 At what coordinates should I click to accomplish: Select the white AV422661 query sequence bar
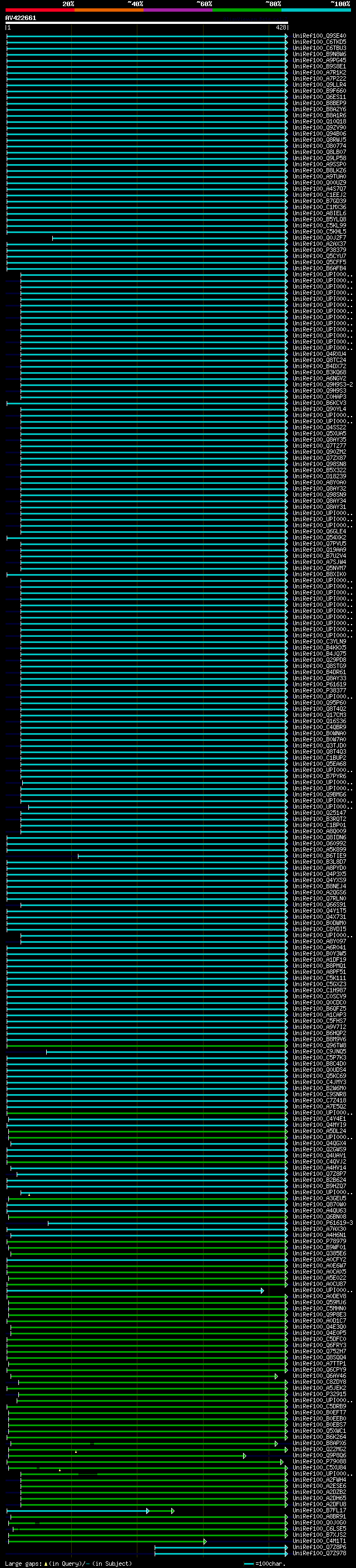tap(147, 22)
